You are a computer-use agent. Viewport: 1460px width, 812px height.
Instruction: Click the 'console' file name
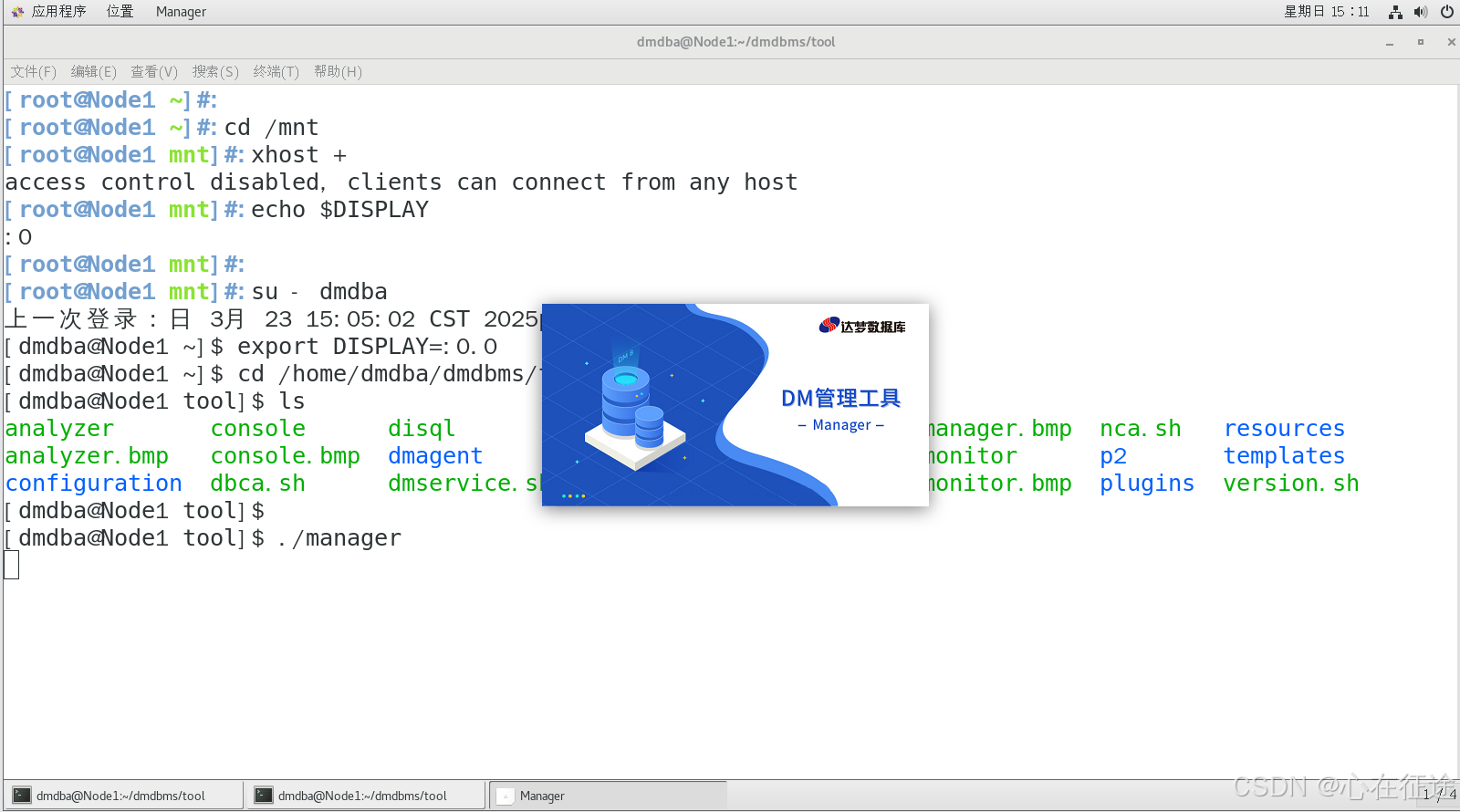pos(258,429)
